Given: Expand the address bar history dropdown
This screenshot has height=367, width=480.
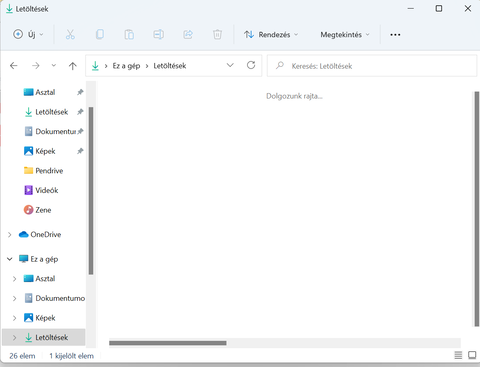Looking at the screenshot, I should pyautogui.click(x=230, y=65).
